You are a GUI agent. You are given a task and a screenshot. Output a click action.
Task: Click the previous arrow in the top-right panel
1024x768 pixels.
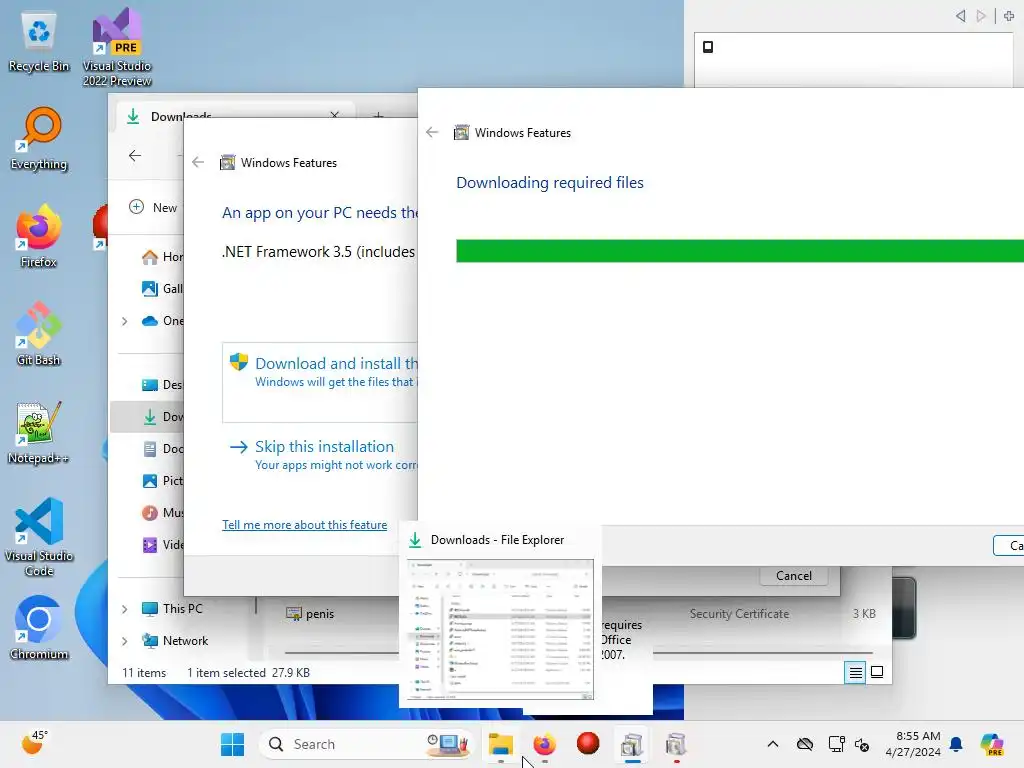point(960,16)
